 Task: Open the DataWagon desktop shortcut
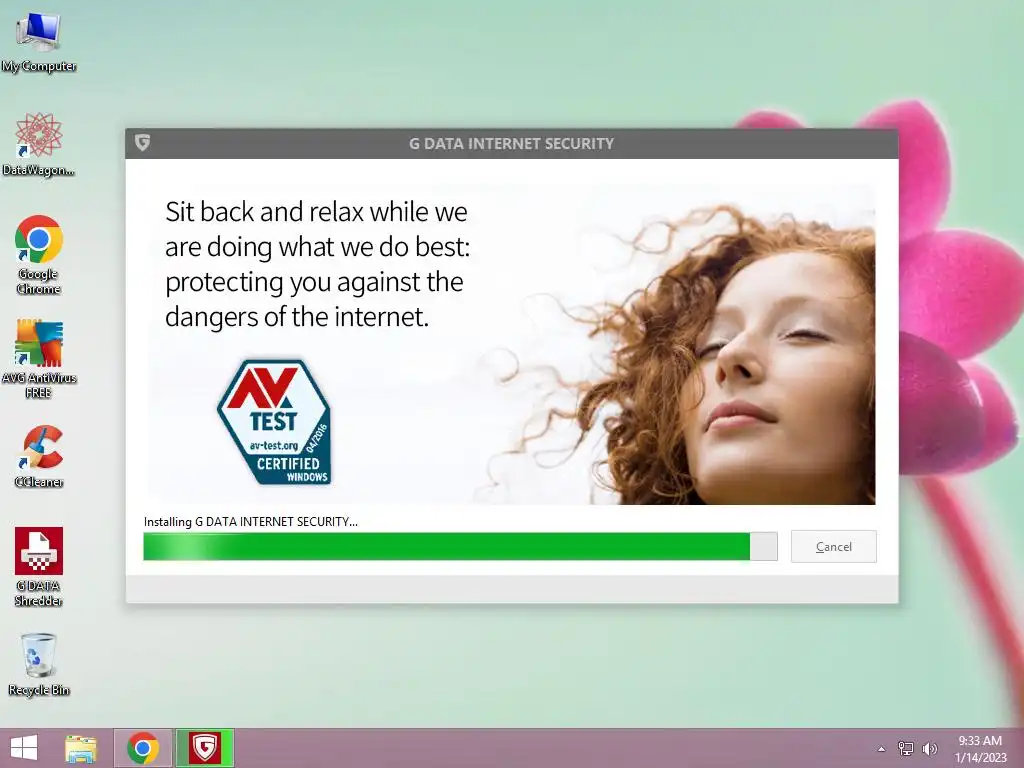pyautogui.click(x=39, y=145)
